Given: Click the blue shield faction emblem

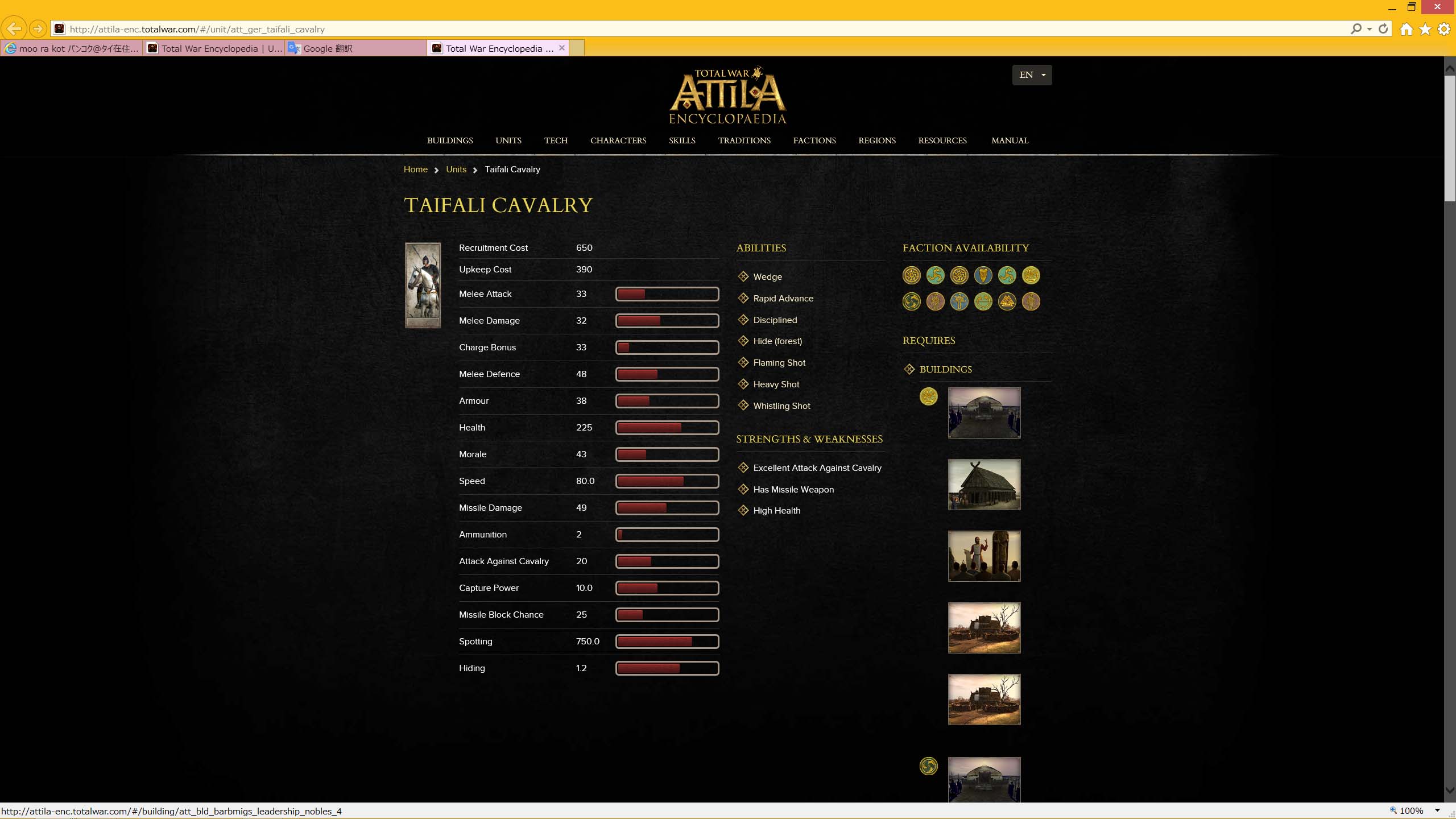Looking at the screenshot, I should click(983, 275).
